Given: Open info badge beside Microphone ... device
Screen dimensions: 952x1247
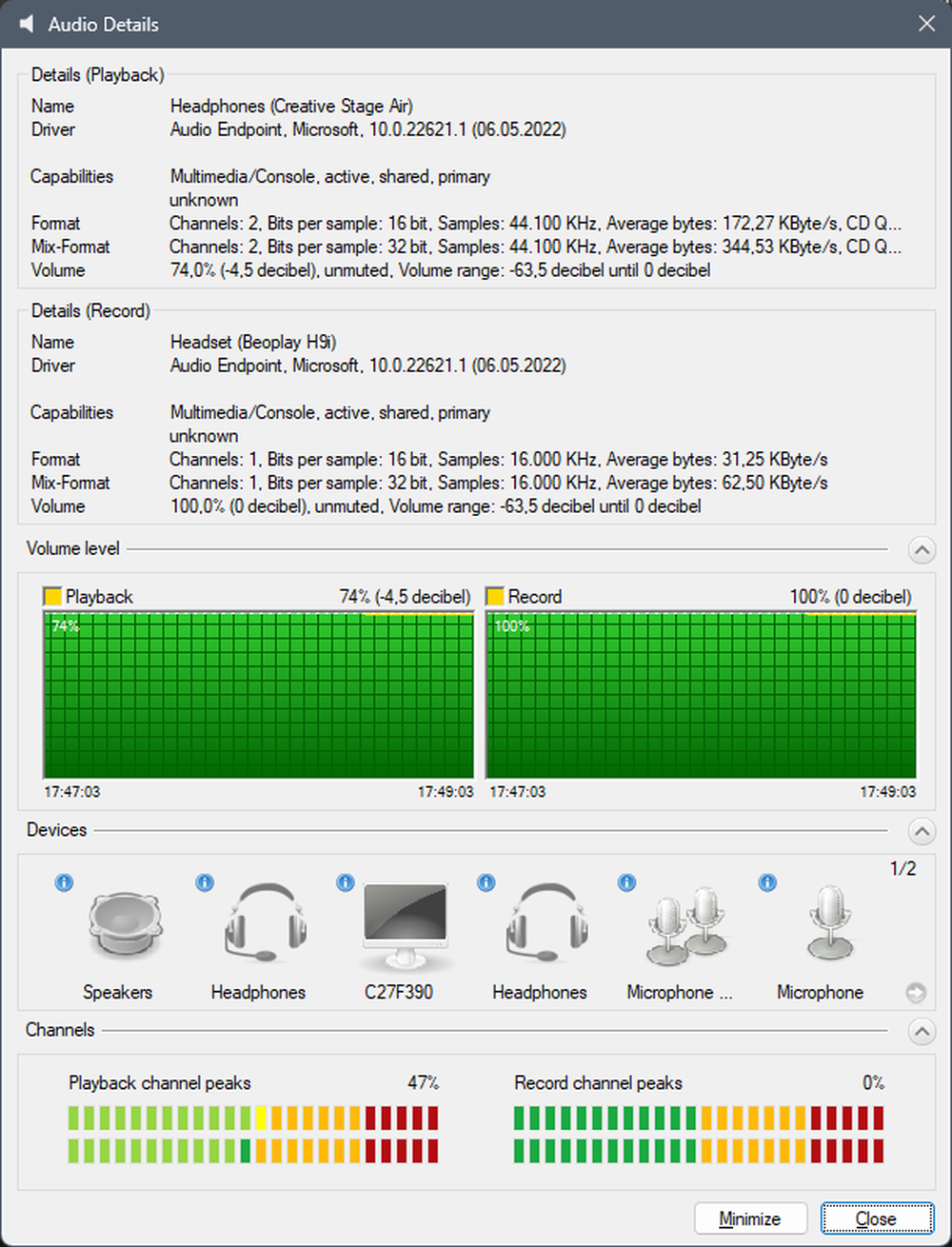Looking at the screenshot, I should [626, 882].
